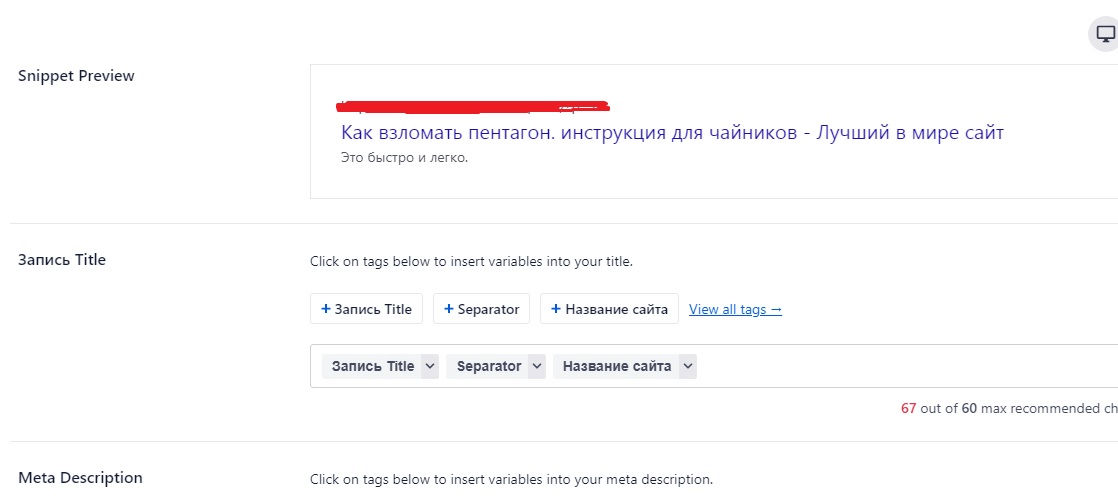Click the Запись Title section label
Screen dimensions: 1118x501
click(62, 259)
